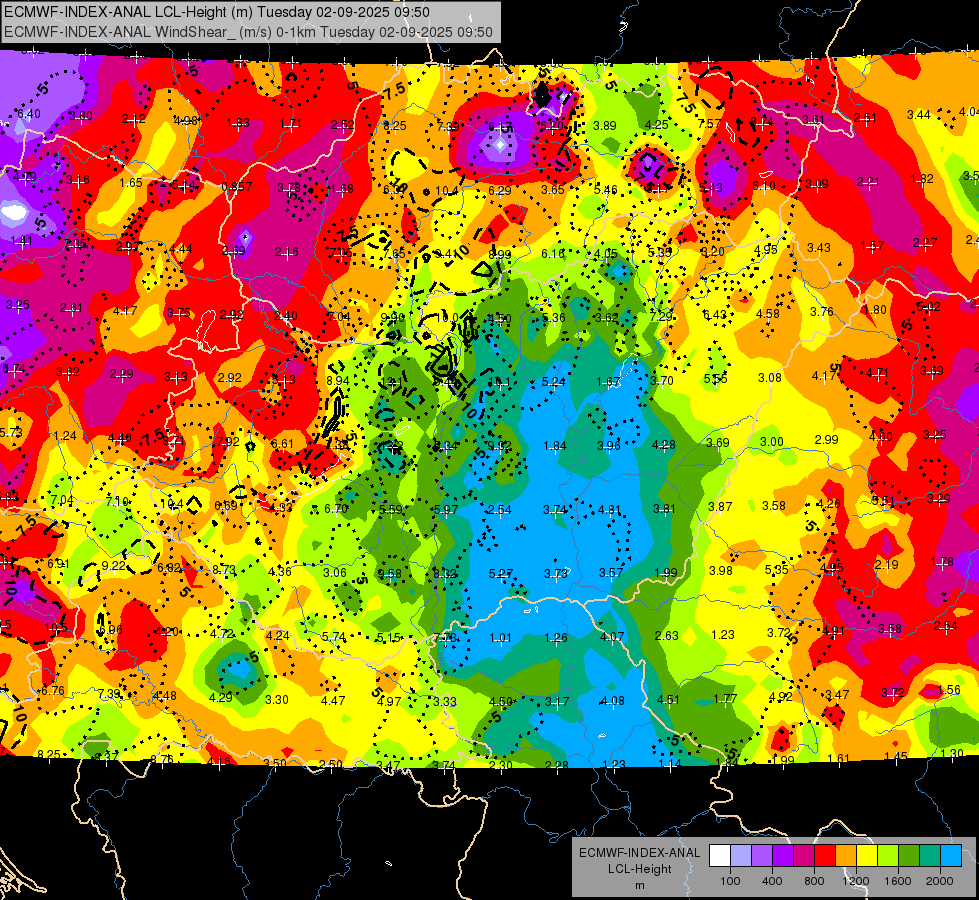The height and width of the screenshot is (900, 979).
Task: Click the wind shear value 1.61
Action: tap(839, 759)
